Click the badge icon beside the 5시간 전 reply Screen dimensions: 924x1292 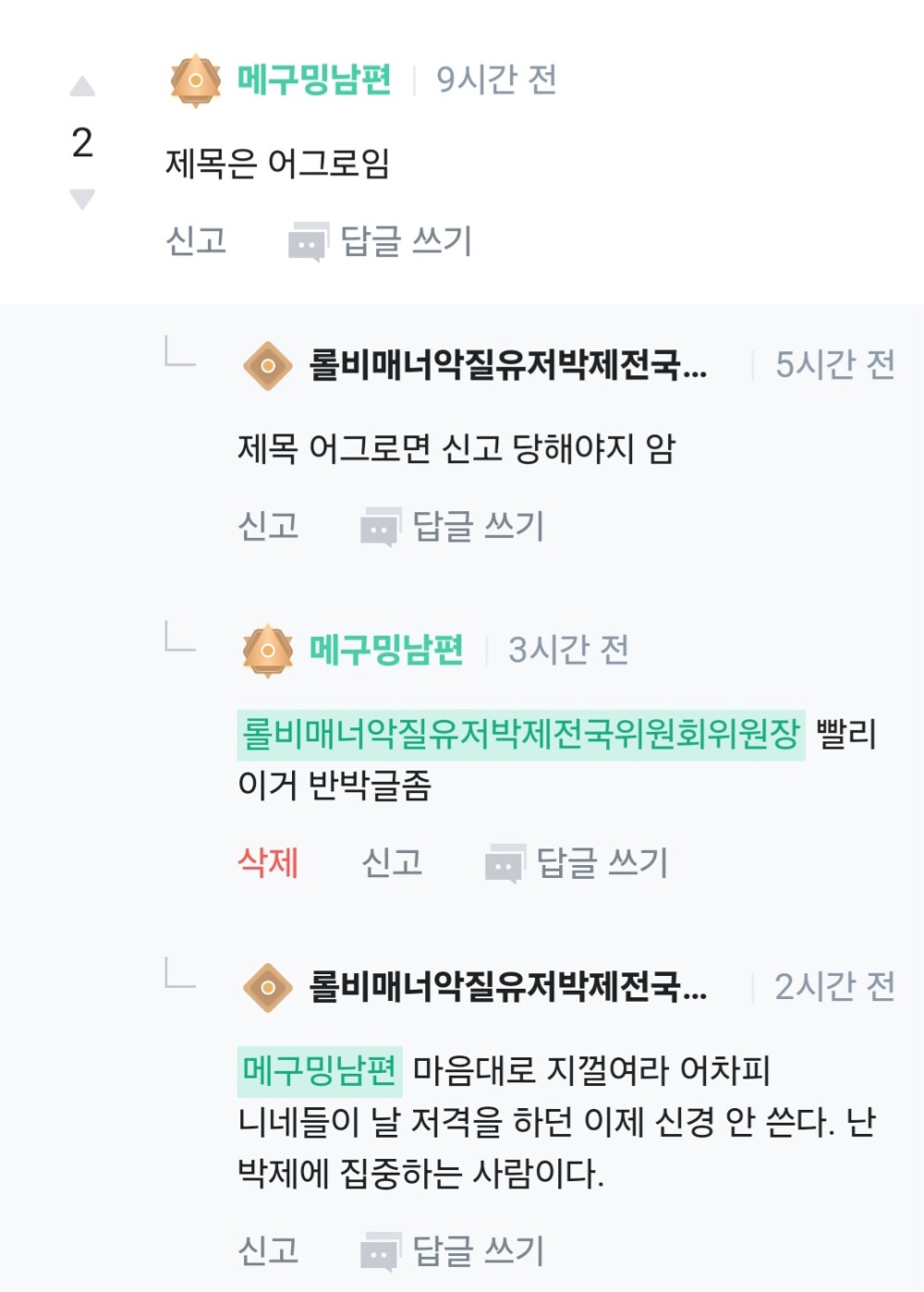point(268,366)
